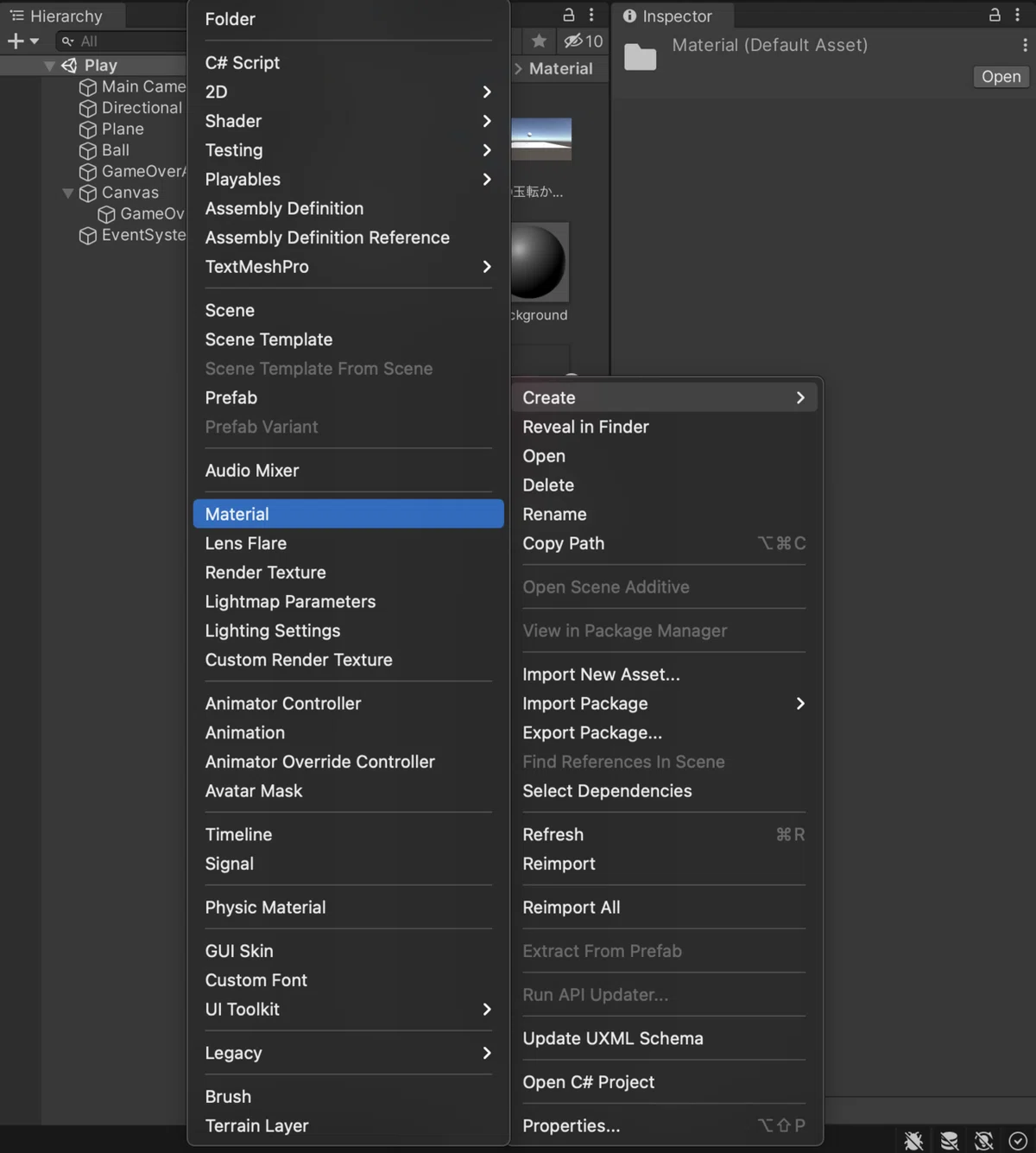Choose Import New Asset entry
This screenshot has height=1153, width=1036.
(x=665, y=675)
